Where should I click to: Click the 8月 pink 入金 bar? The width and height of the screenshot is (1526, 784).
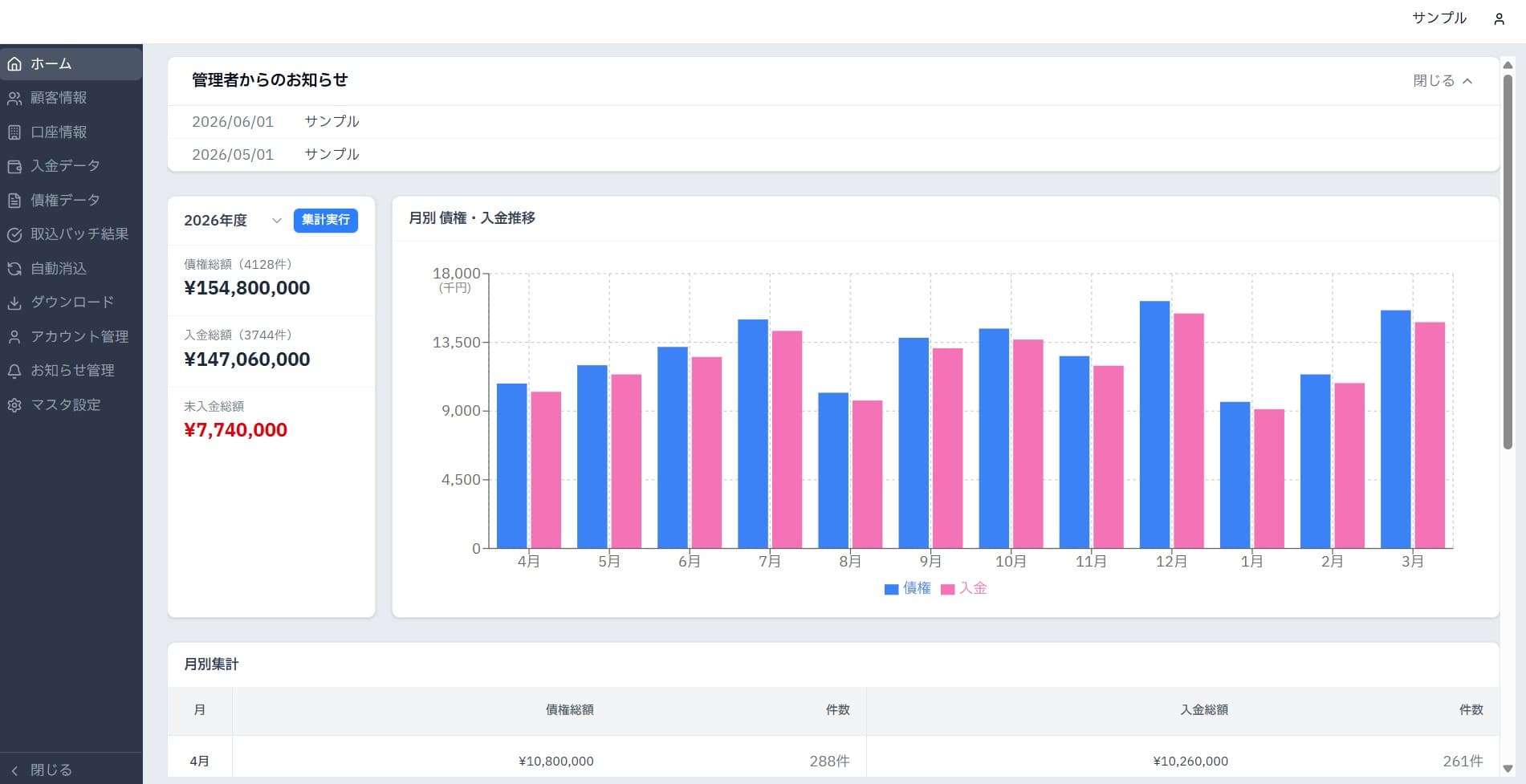(867, 474)
